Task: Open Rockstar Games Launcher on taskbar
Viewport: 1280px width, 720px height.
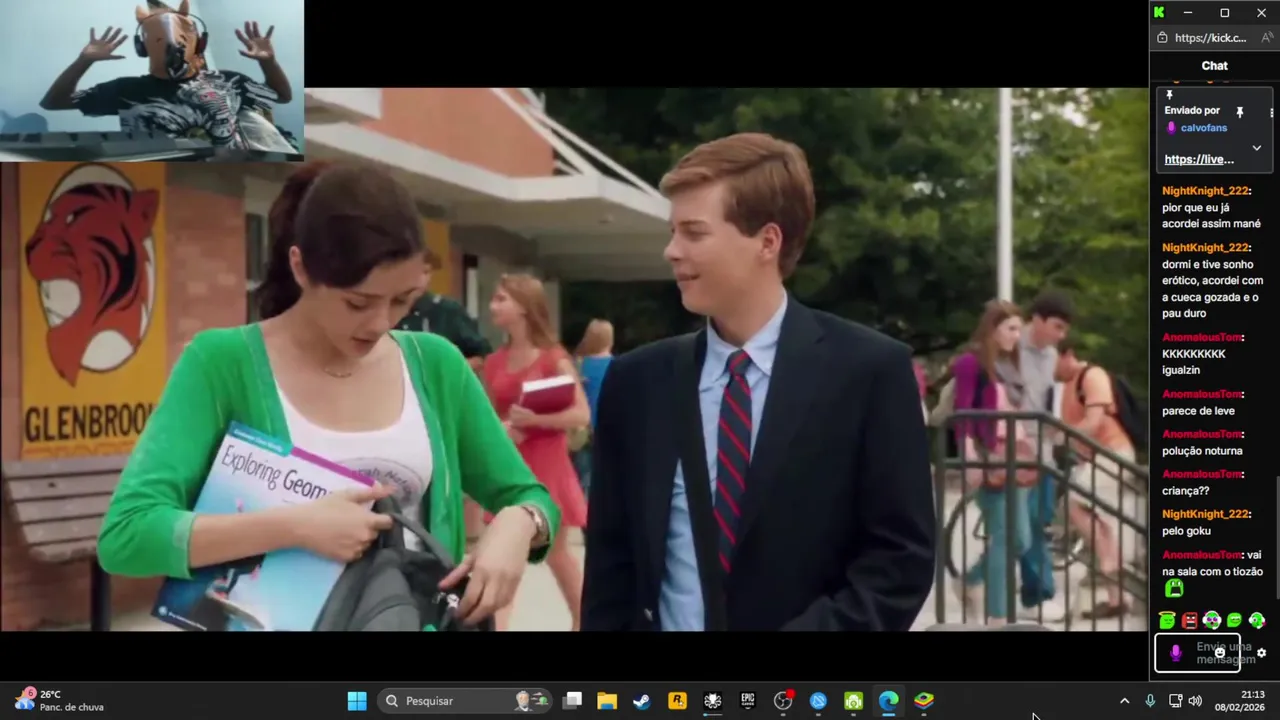Action: 677,701
